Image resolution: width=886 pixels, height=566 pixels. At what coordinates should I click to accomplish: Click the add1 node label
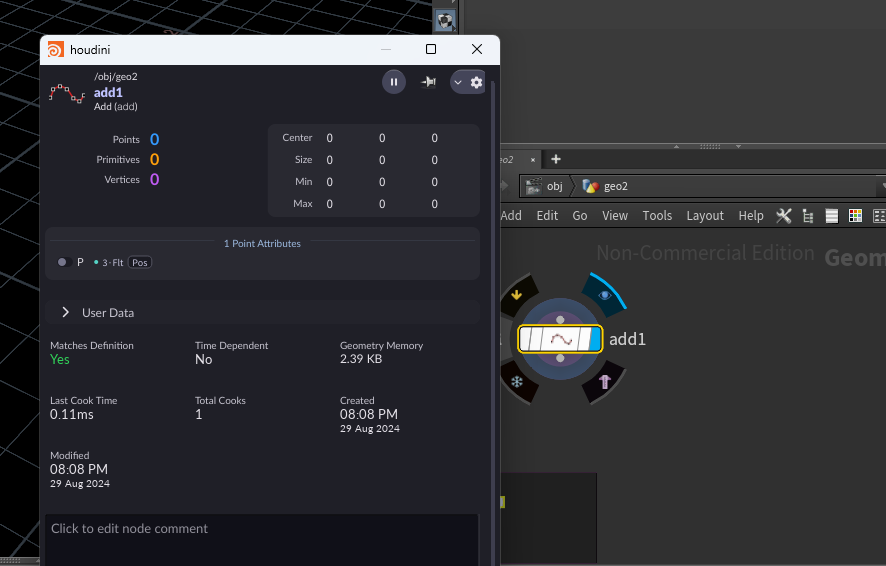tap(627, 339)
